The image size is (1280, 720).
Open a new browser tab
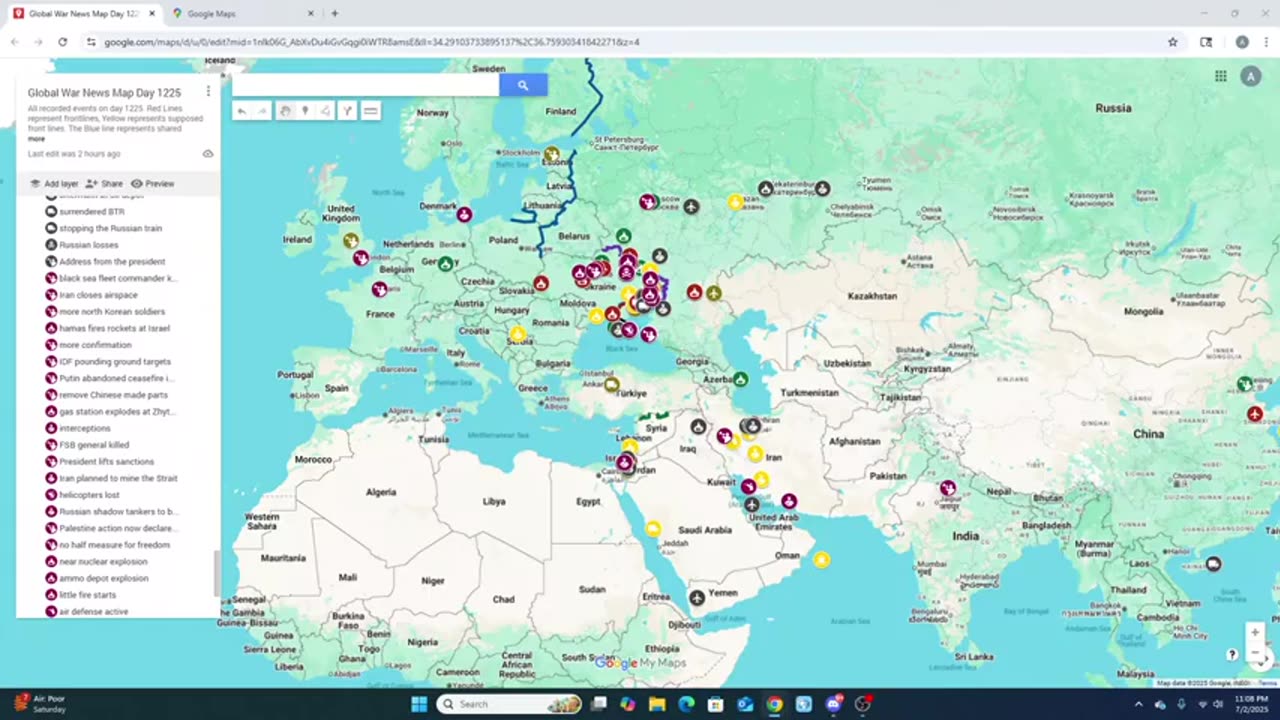coord(334,13)
